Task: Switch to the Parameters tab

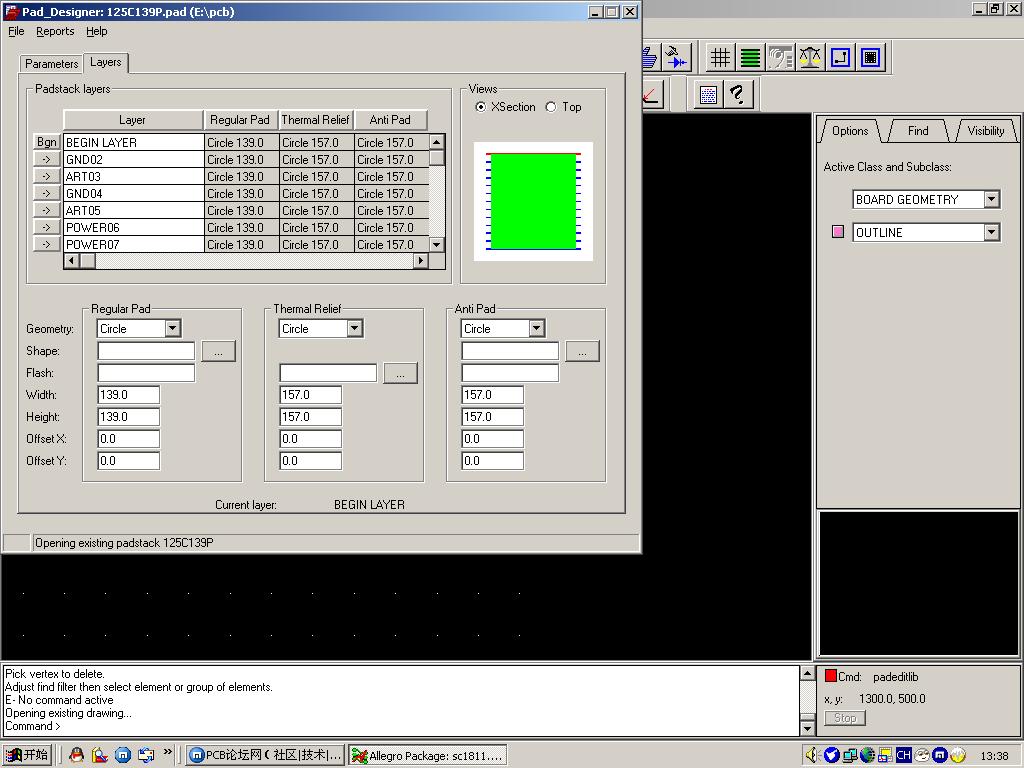Action: click(51, 64)
